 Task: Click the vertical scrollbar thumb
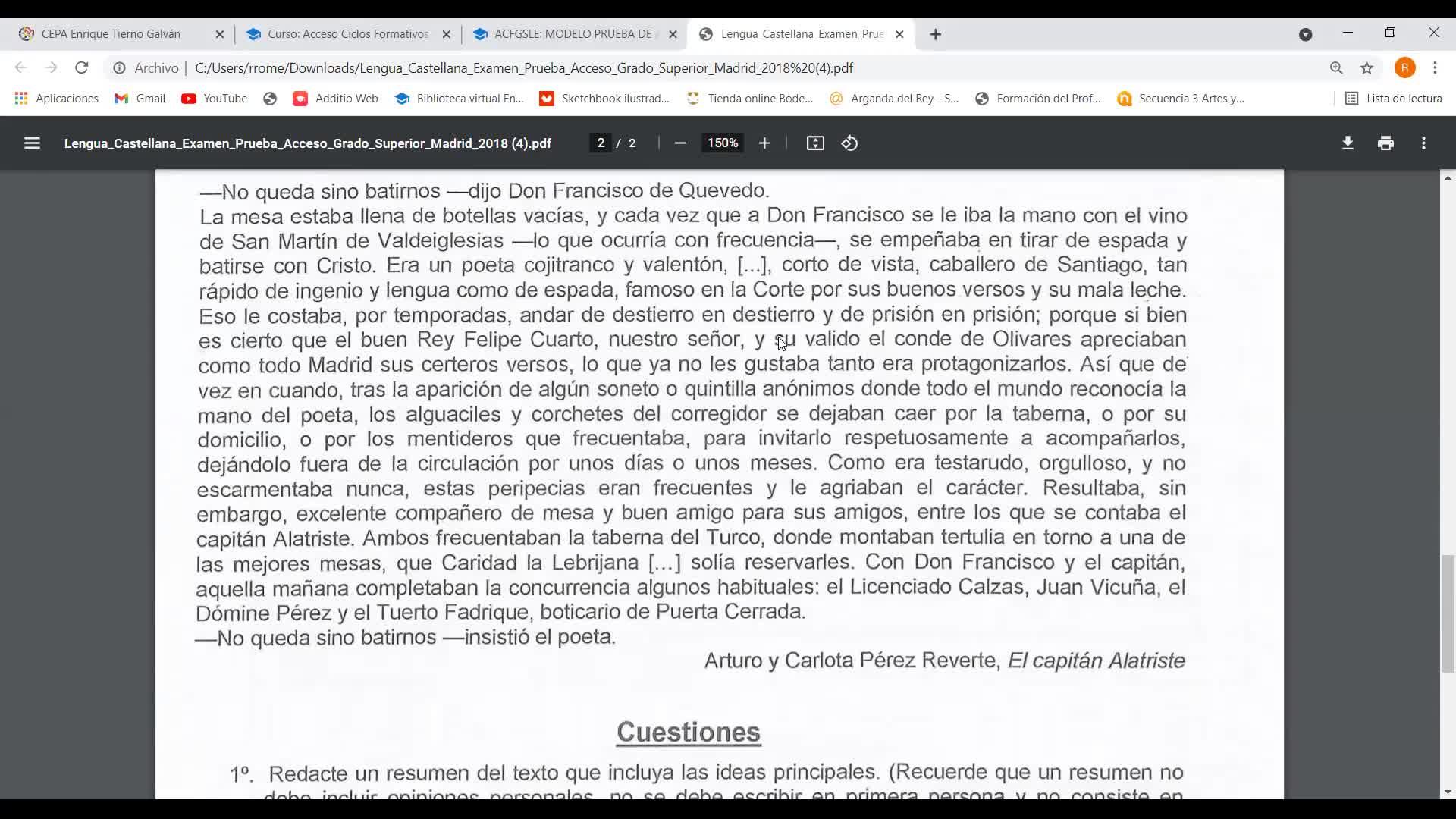(1448, 614)
